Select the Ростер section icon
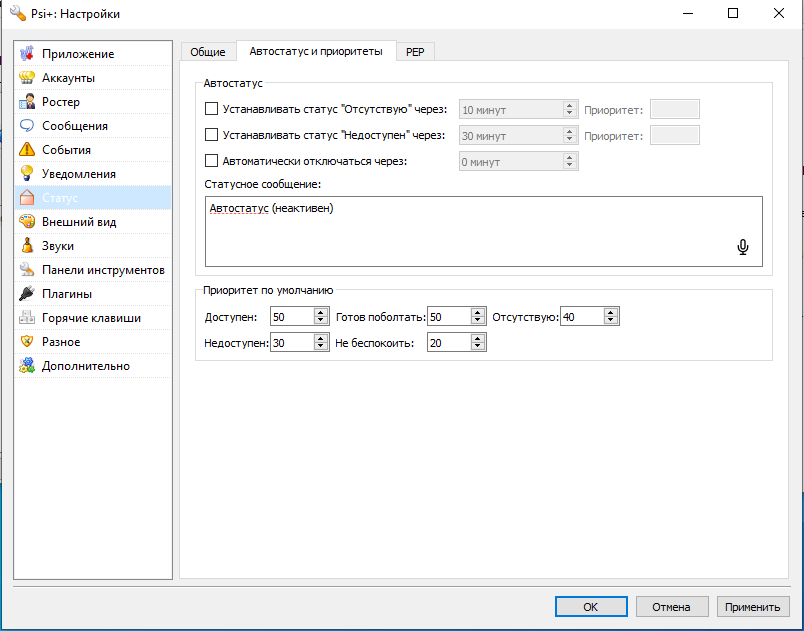 point(27,102)
